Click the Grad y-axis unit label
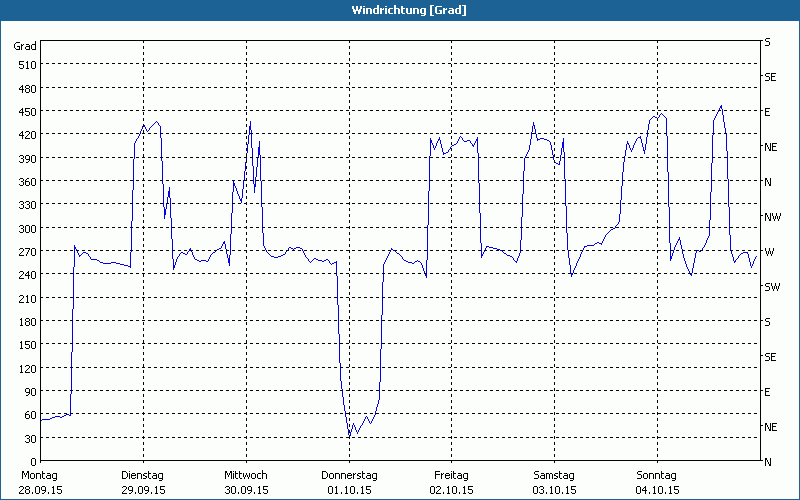Image resolution: width=800 pixels, height=500 pixels. [x=25, y=46]
